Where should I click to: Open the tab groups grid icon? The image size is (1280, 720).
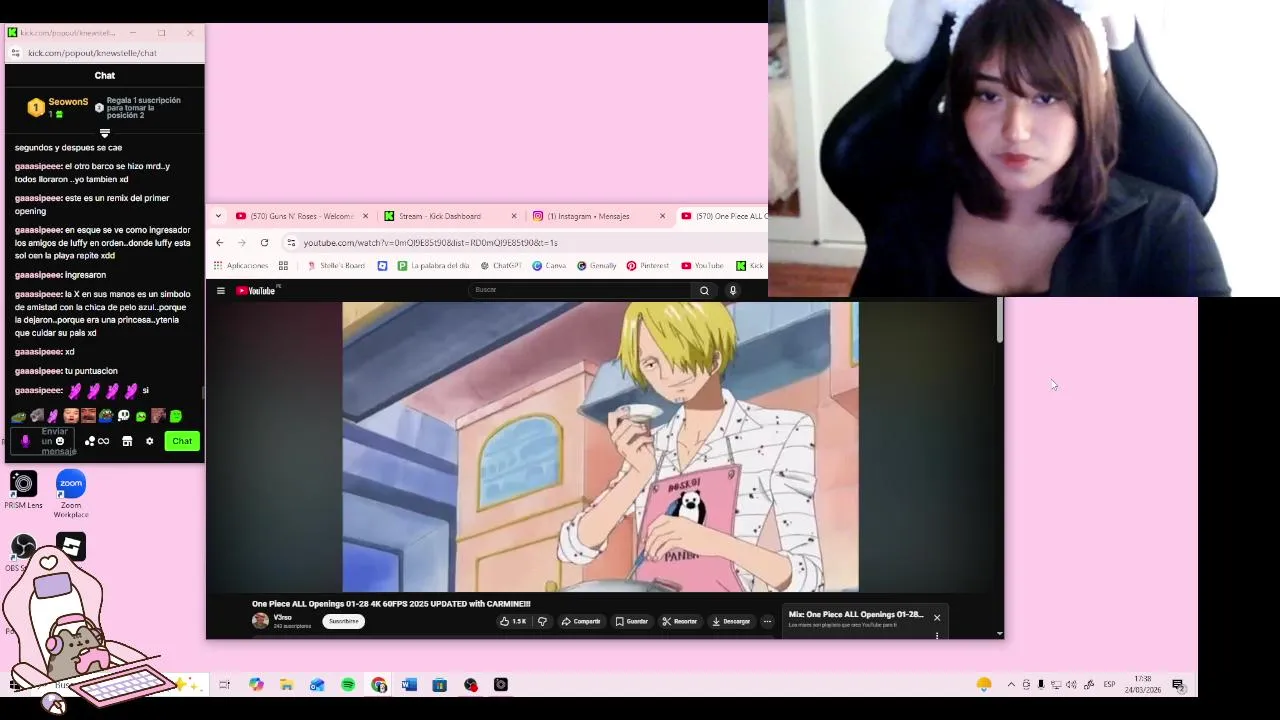283,266
